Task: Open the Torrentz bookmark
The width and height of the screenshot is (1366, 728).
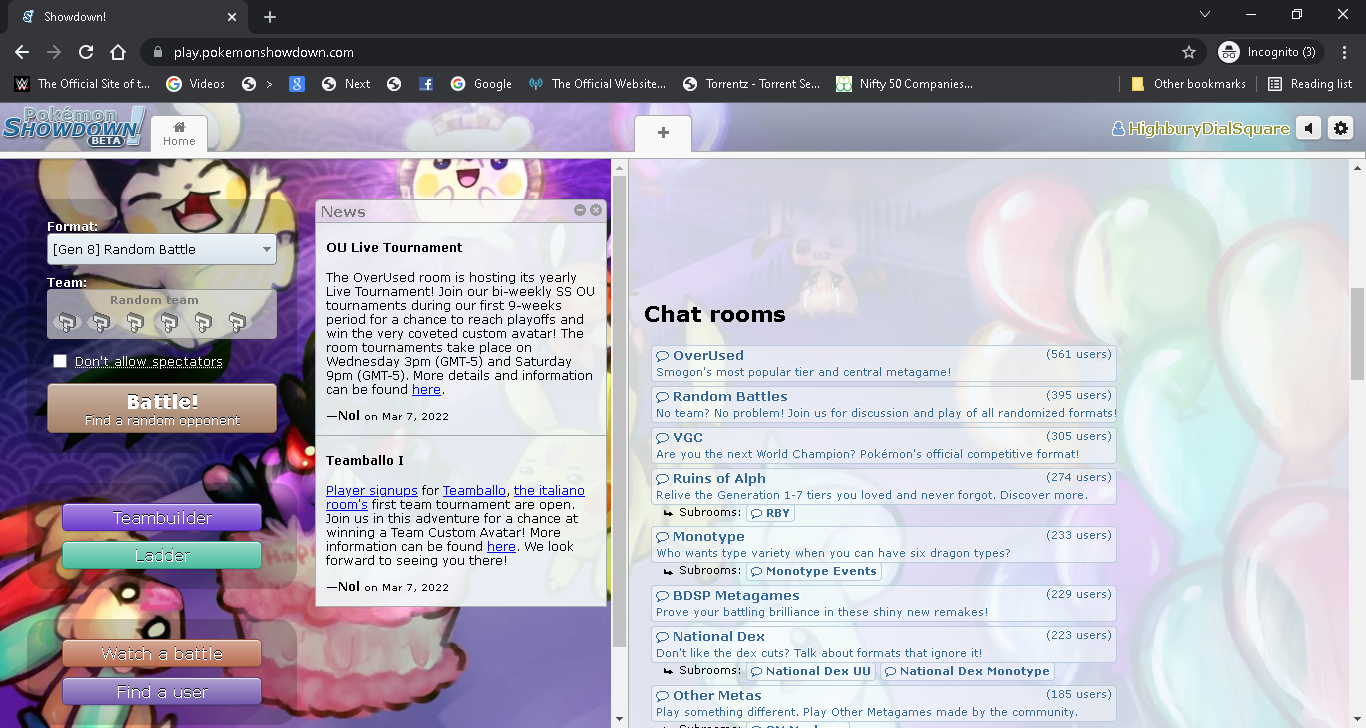Action: click(x=752, y=84)
